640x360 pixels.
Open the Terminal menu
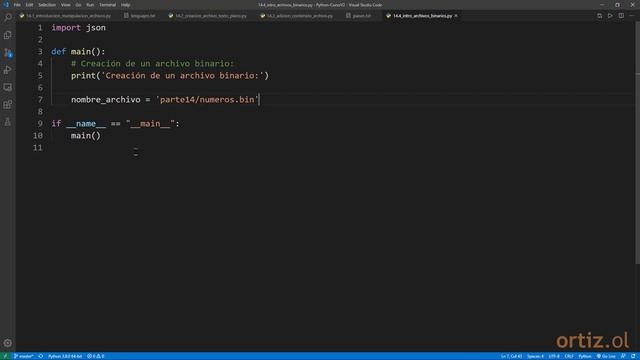pyautogui.click(x=107, y=5)
